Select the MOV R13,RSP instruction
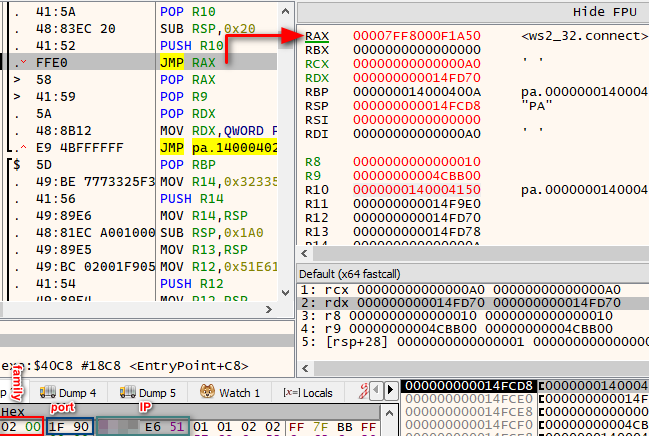 pos(204,249)
